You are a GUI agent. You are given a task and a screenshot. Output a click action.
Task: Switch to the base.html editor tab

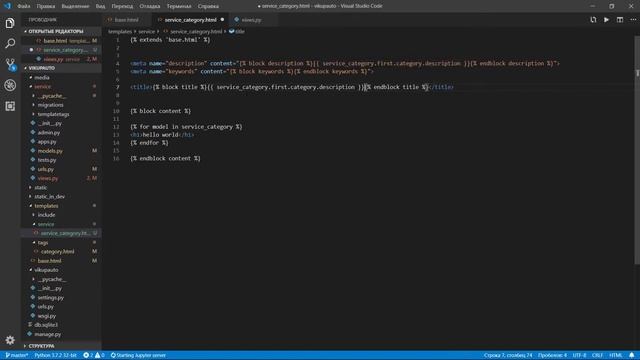(x=126, y=20)
